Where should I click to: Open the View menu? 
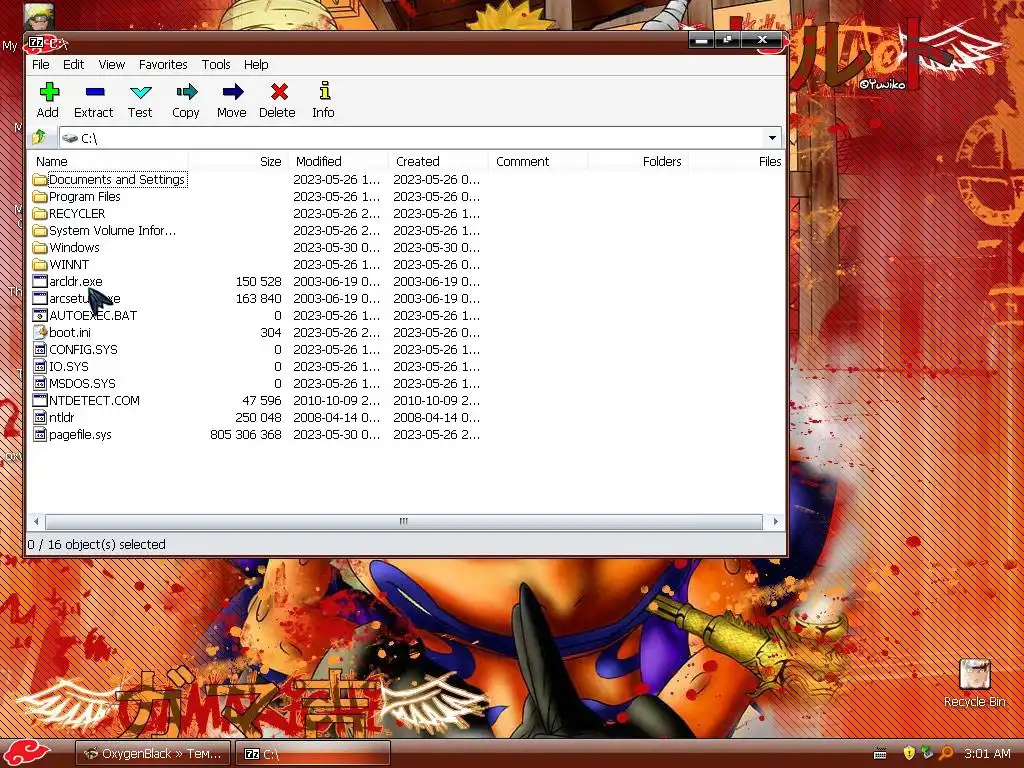pos(112,65)
